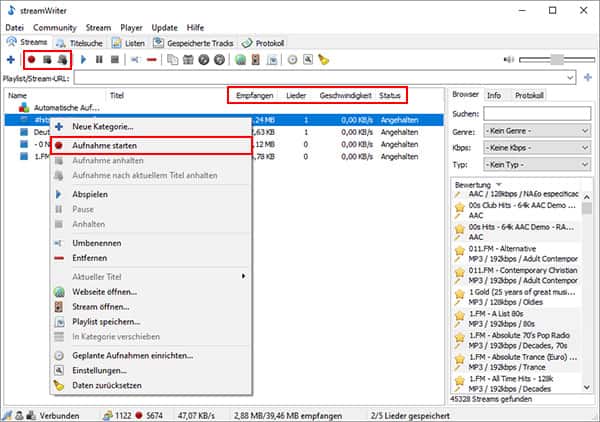600x422 pixels.
Task: Click the yellow broom reset-data toolbar icon
Action: click(324, 60)
